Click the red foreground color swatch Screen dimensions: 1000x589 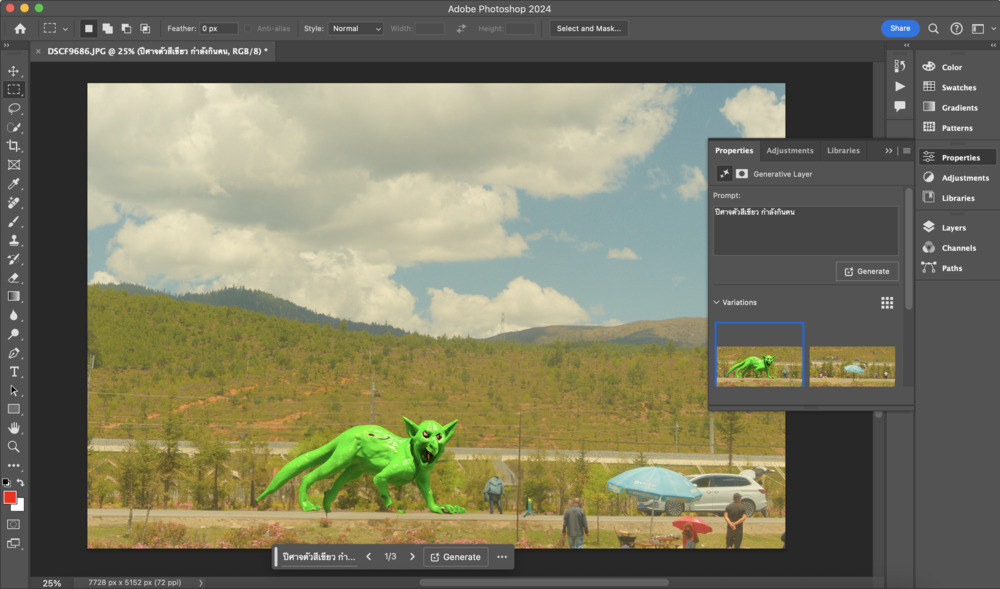10,497
